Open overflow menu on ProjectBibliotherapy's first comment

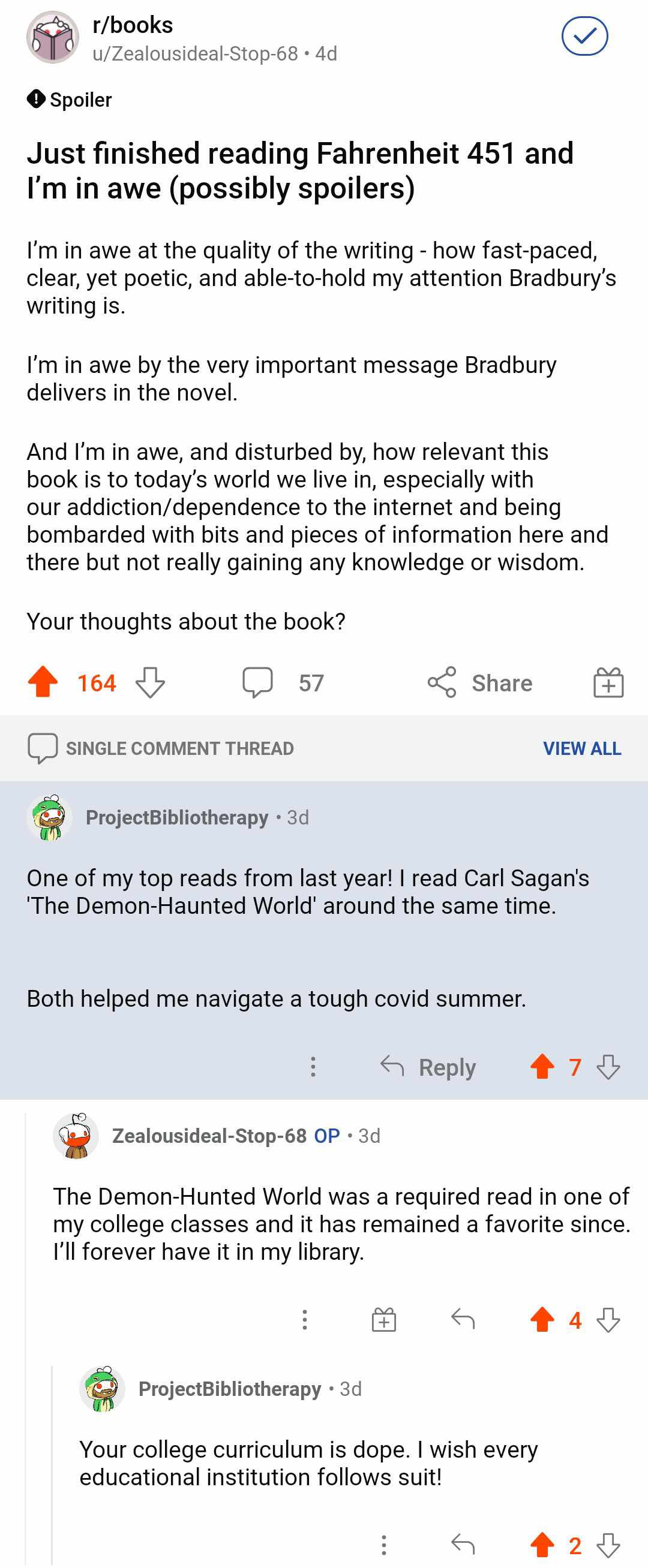pyautogui.click(x=313, y=1067)
